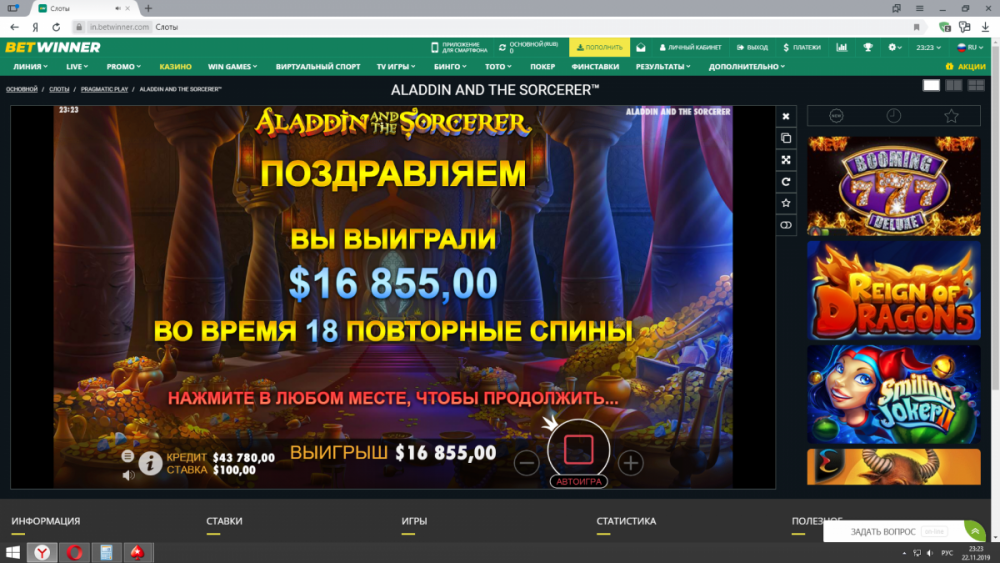Open game info 'i' button
The width and height of the screenshot is (1000, 563).
click(150, 463)
